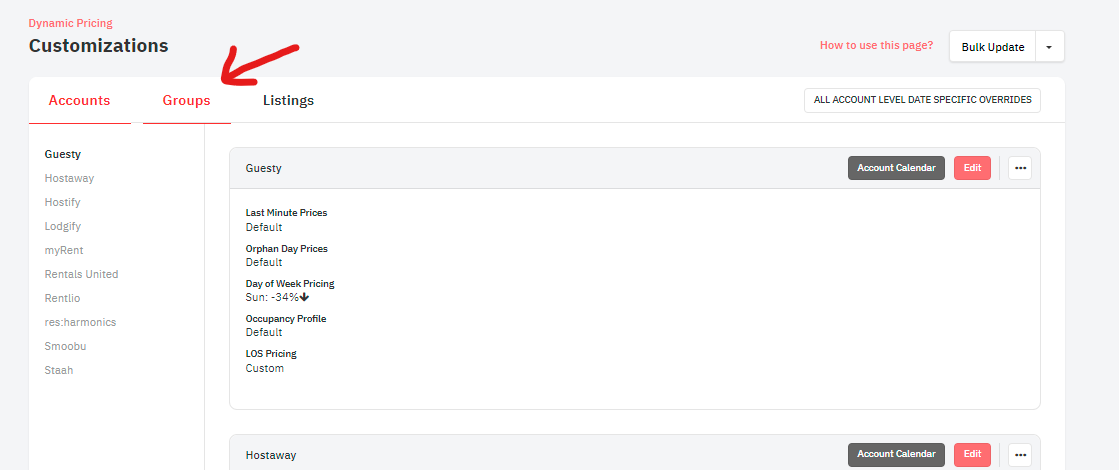Open Account Calendar for Hostaway
1119x470 pixels.
tap(896, 454)
